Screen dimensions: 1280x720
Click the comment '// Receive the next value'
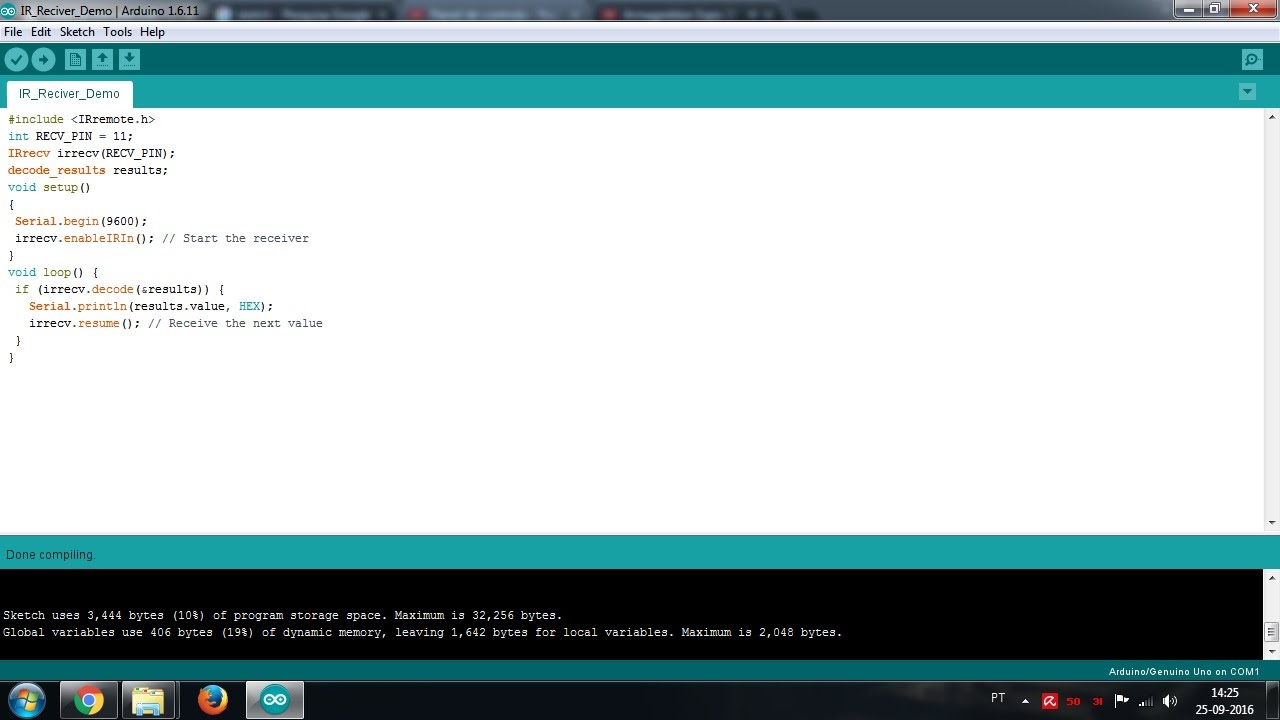(236, 323)
